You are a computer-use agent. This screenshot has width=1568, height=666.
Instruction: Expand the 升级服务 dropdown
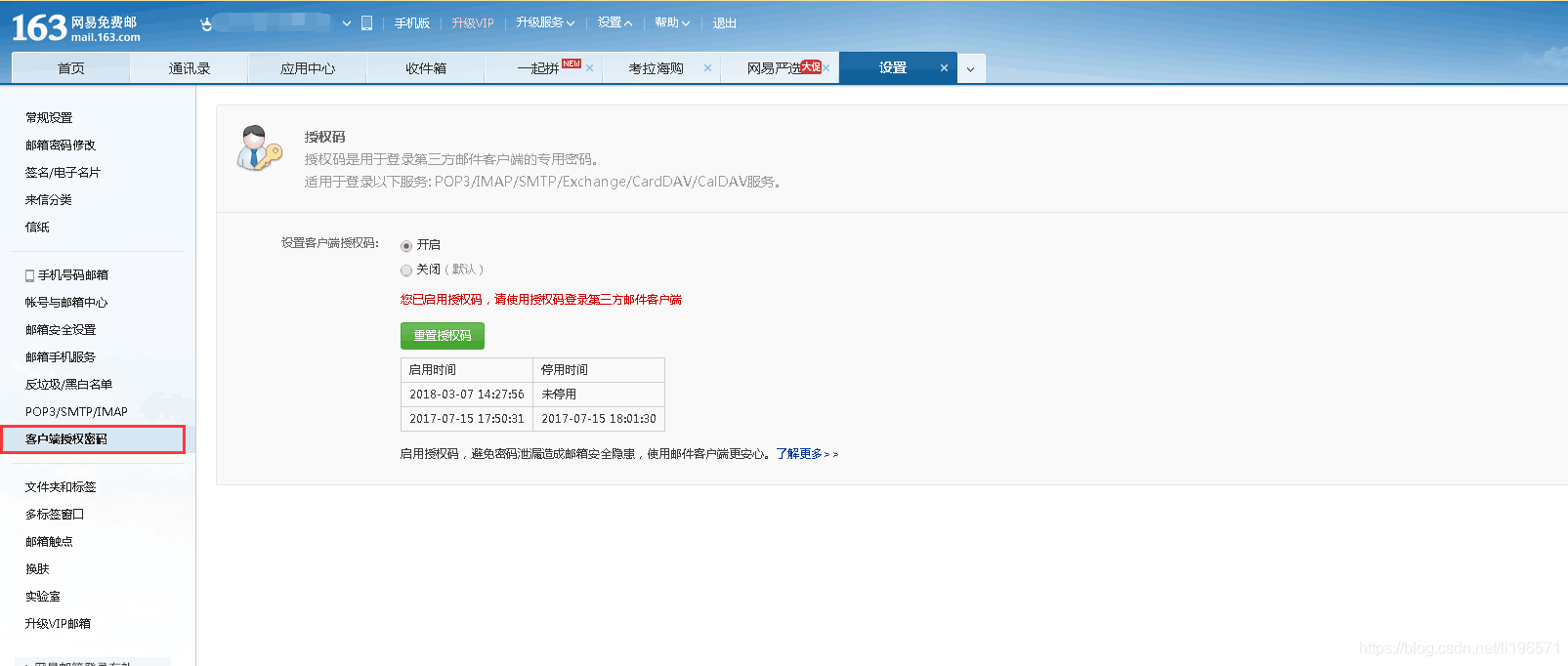(x=545, y=22)
